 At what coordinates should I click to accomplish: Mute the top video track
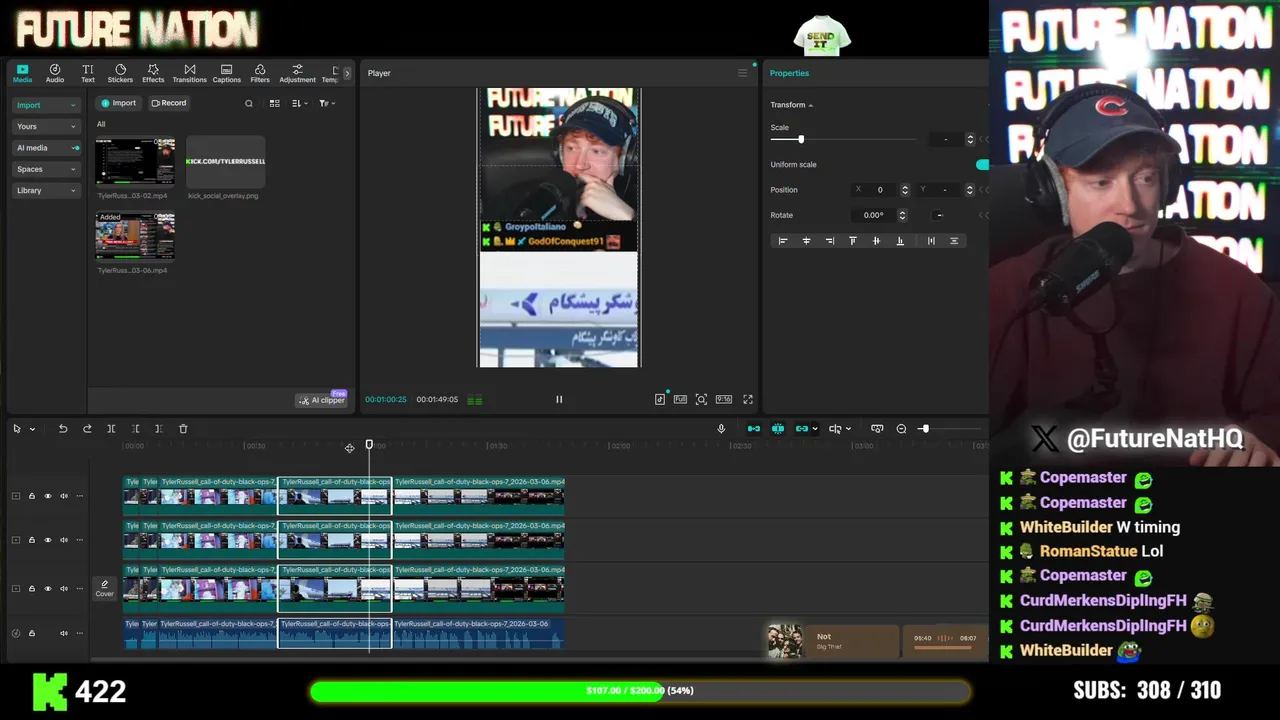64,496
